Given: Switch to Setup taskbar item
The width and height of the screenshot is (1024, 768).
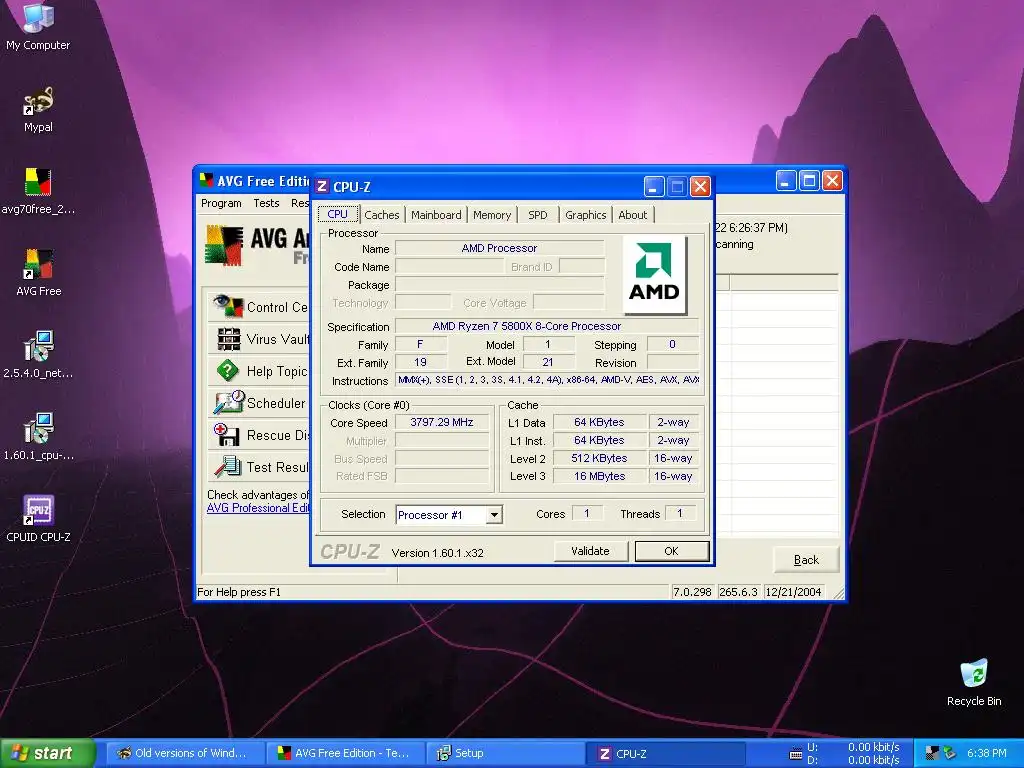Looking at the screenshot, I should pyautogui.click(x=507, y=754).
